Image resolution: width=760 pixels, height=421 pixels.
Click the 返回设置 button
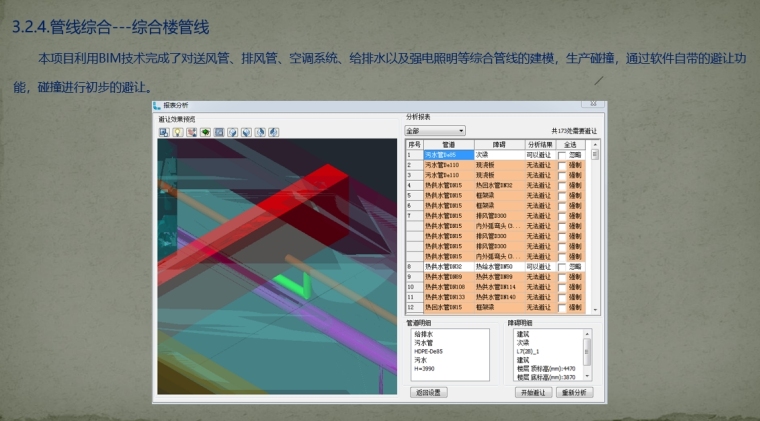(428, 392)
